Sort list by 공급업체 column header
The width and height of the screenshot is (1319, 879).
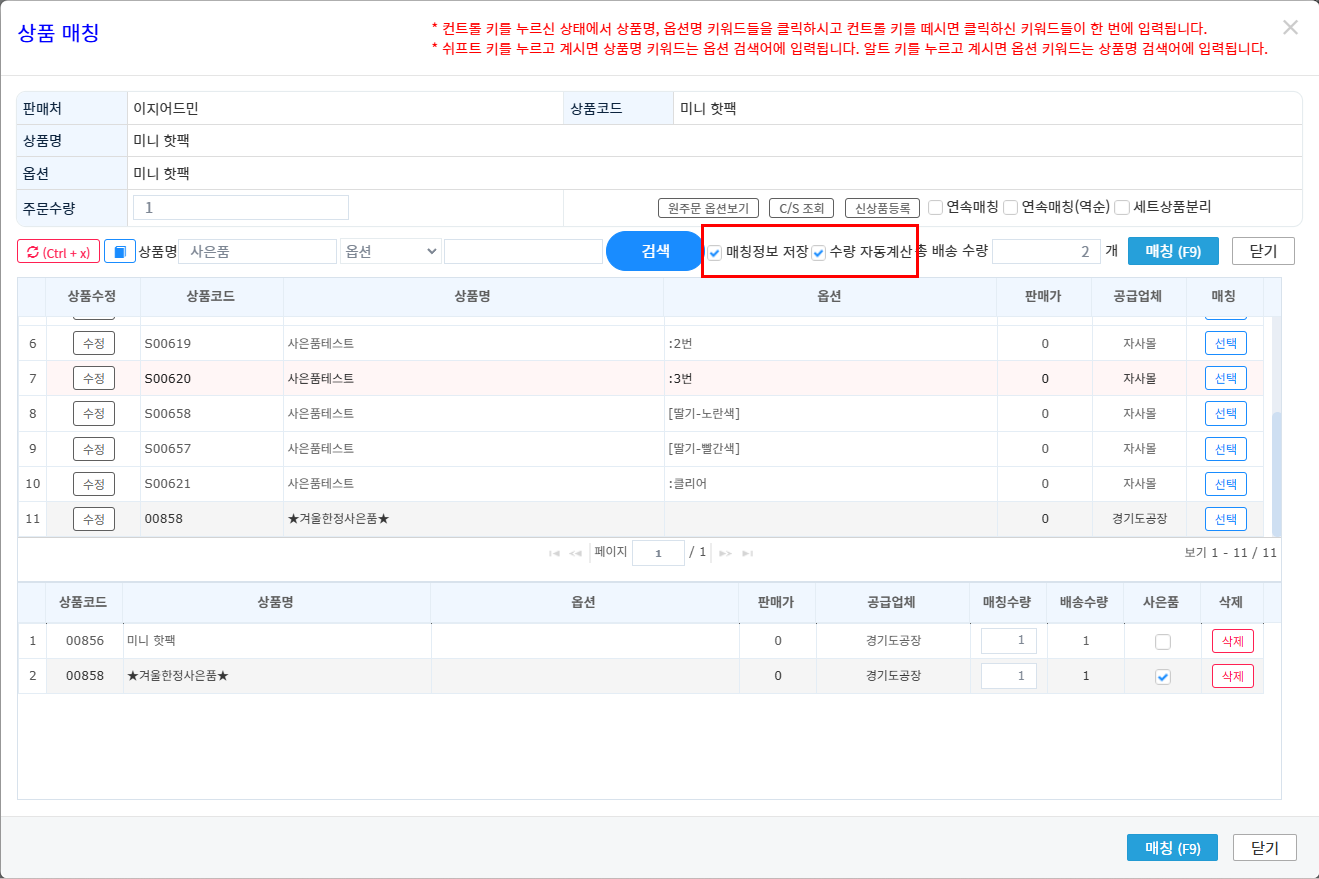pyautogui.click(x=1138, y=296)
